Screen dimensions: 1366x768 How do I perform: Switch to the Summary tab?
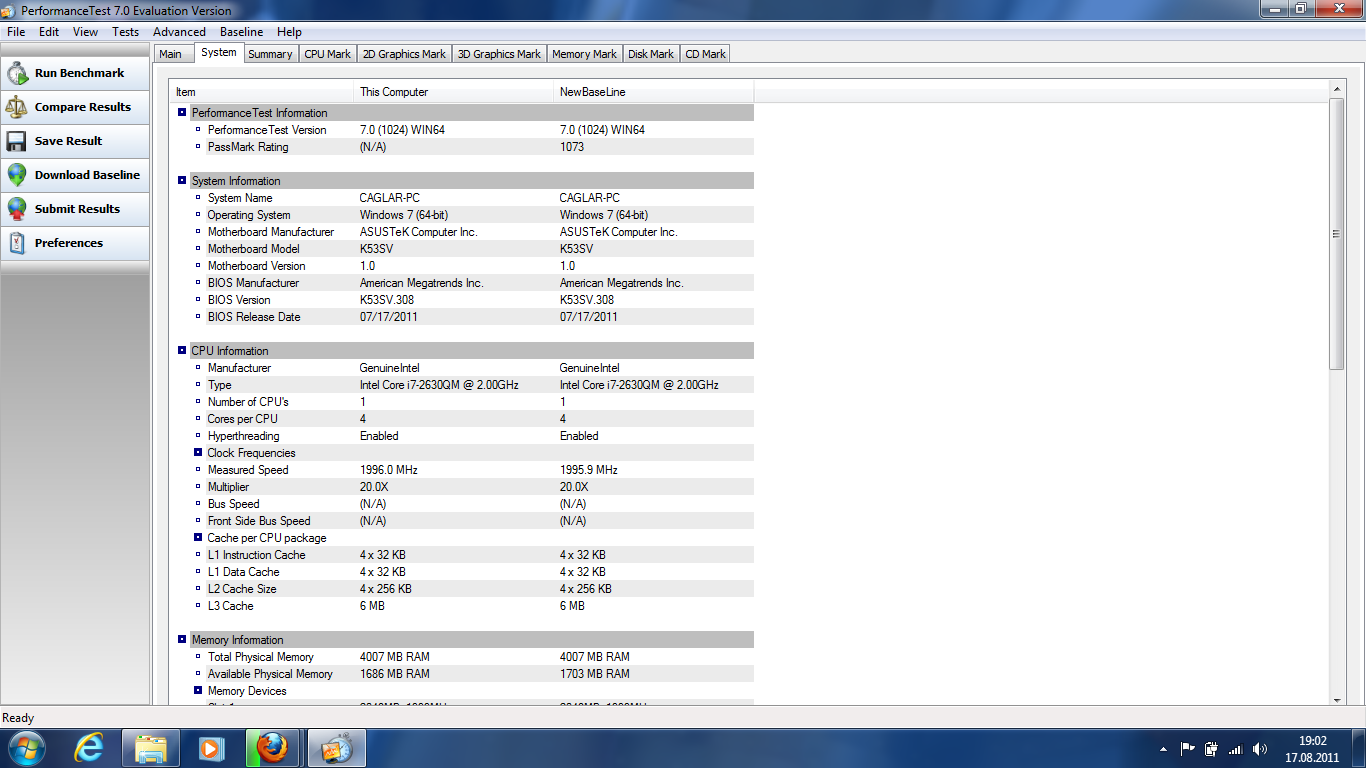coord(270,54)
